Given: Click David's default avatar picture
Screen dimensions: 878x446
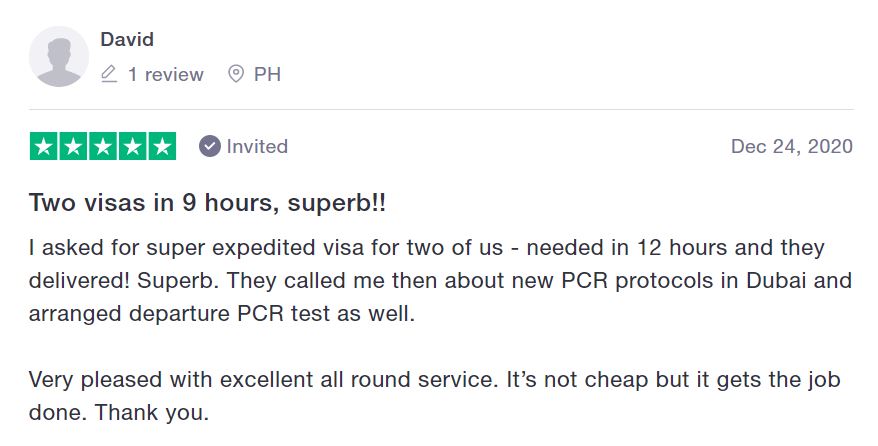Looking at the screenshot, I should (59, 57).
